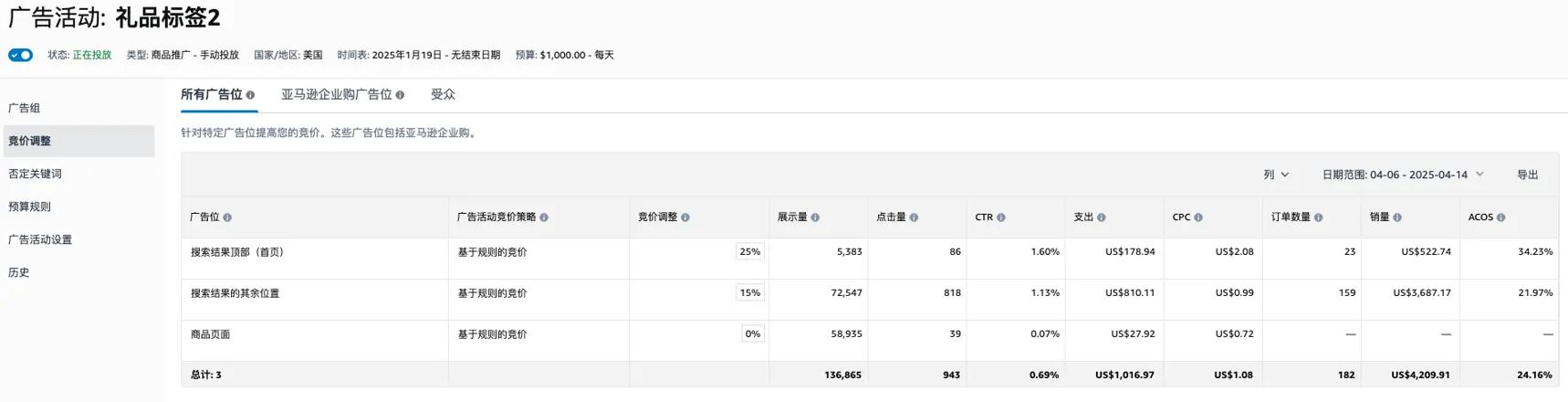Image resolution: width=1568 pixels, height=402 pixels.
Task: Open 广告活动设置 from the sidebar
Action: (40, 239)
